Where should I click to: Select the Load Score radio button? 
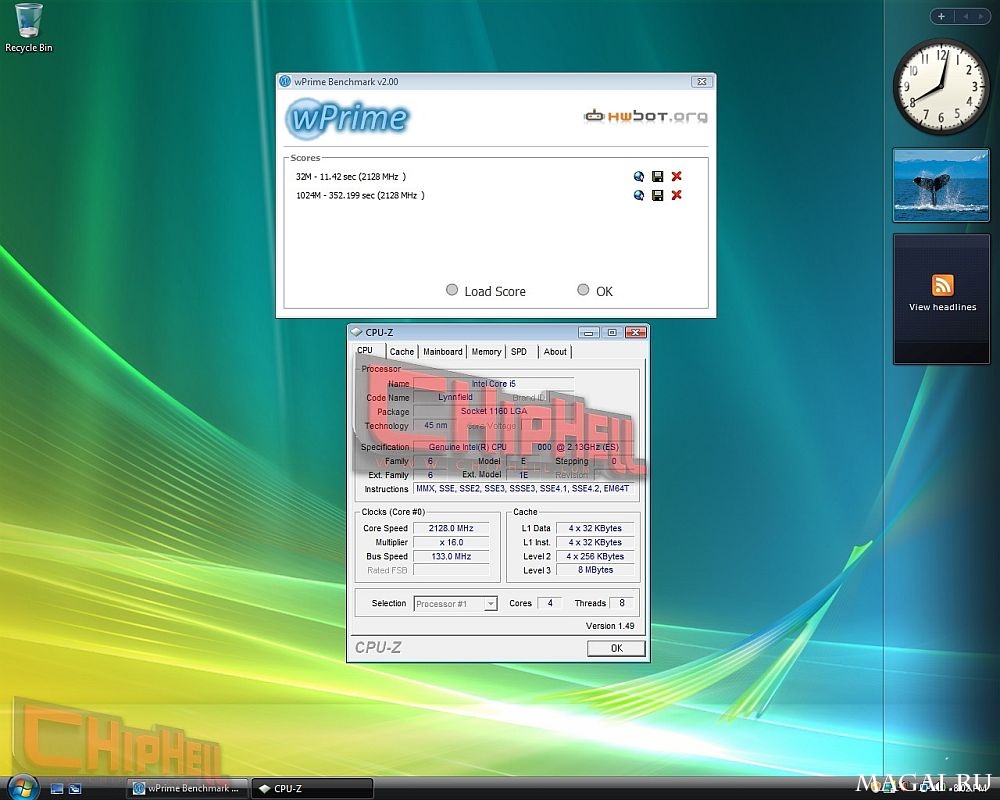452,290
